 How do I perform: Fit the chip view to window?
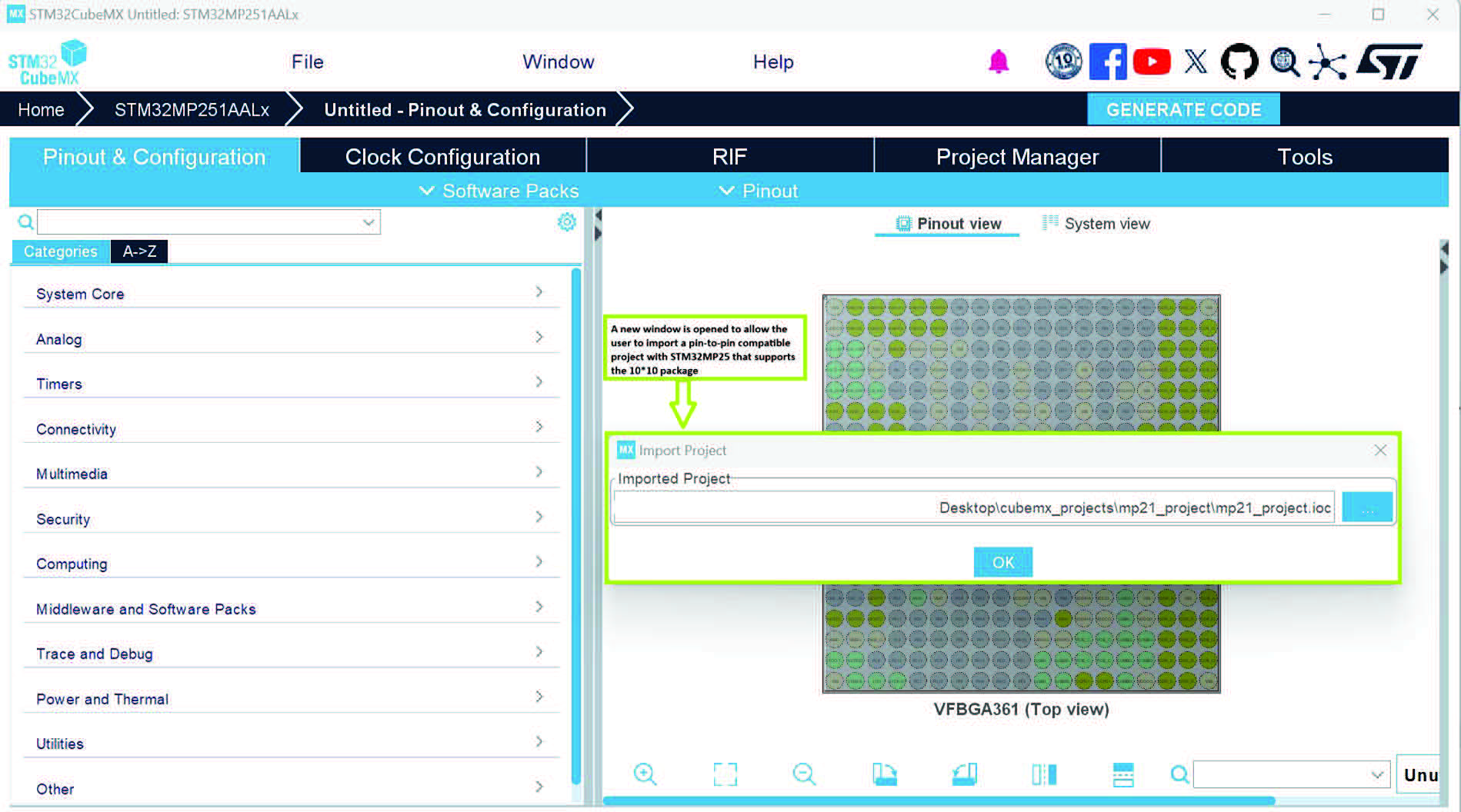[x=725, y=774]
